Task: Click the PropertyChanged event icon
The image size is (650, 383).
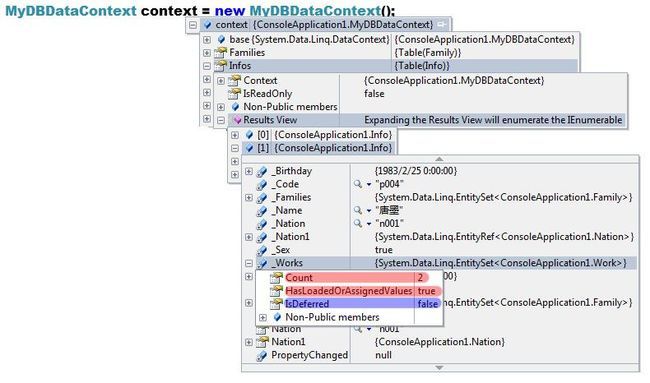Action: (x=262, y=355)
